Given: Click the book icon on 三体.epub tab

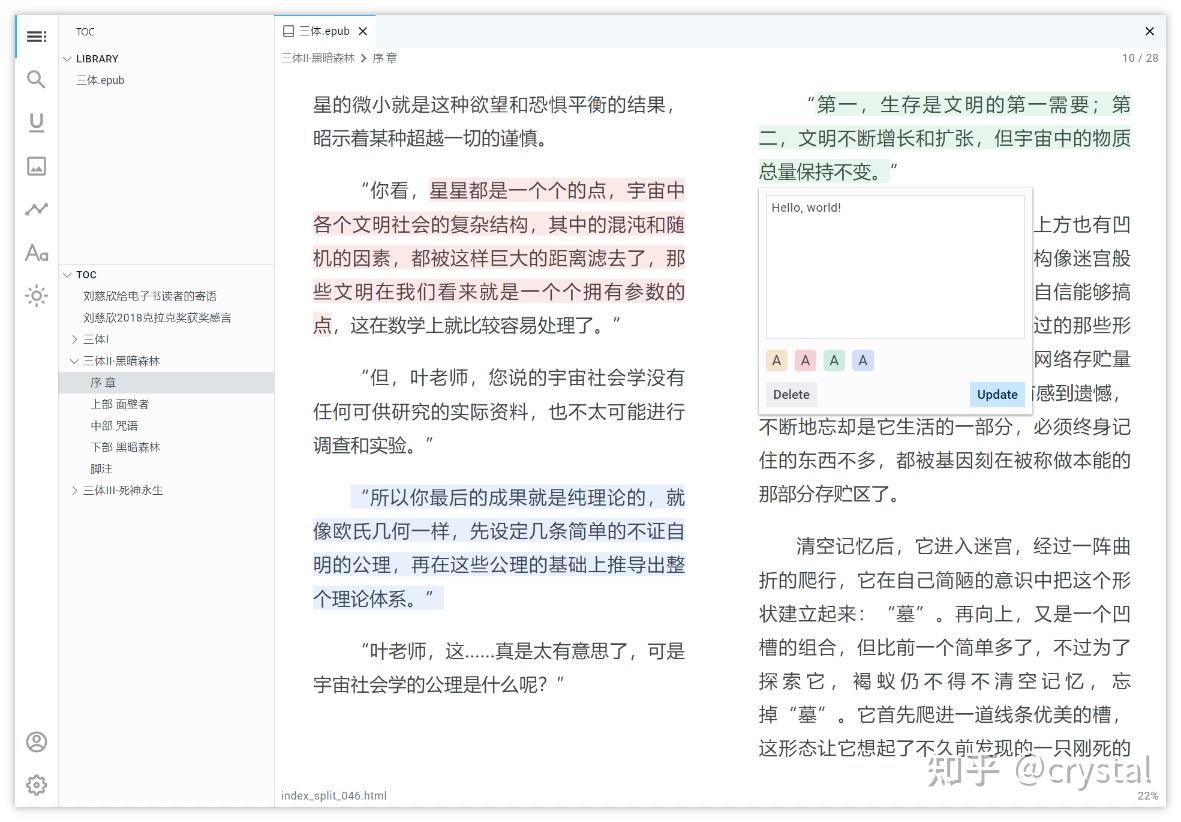Looking at the screenshot, I should click(x=288, y=32).
